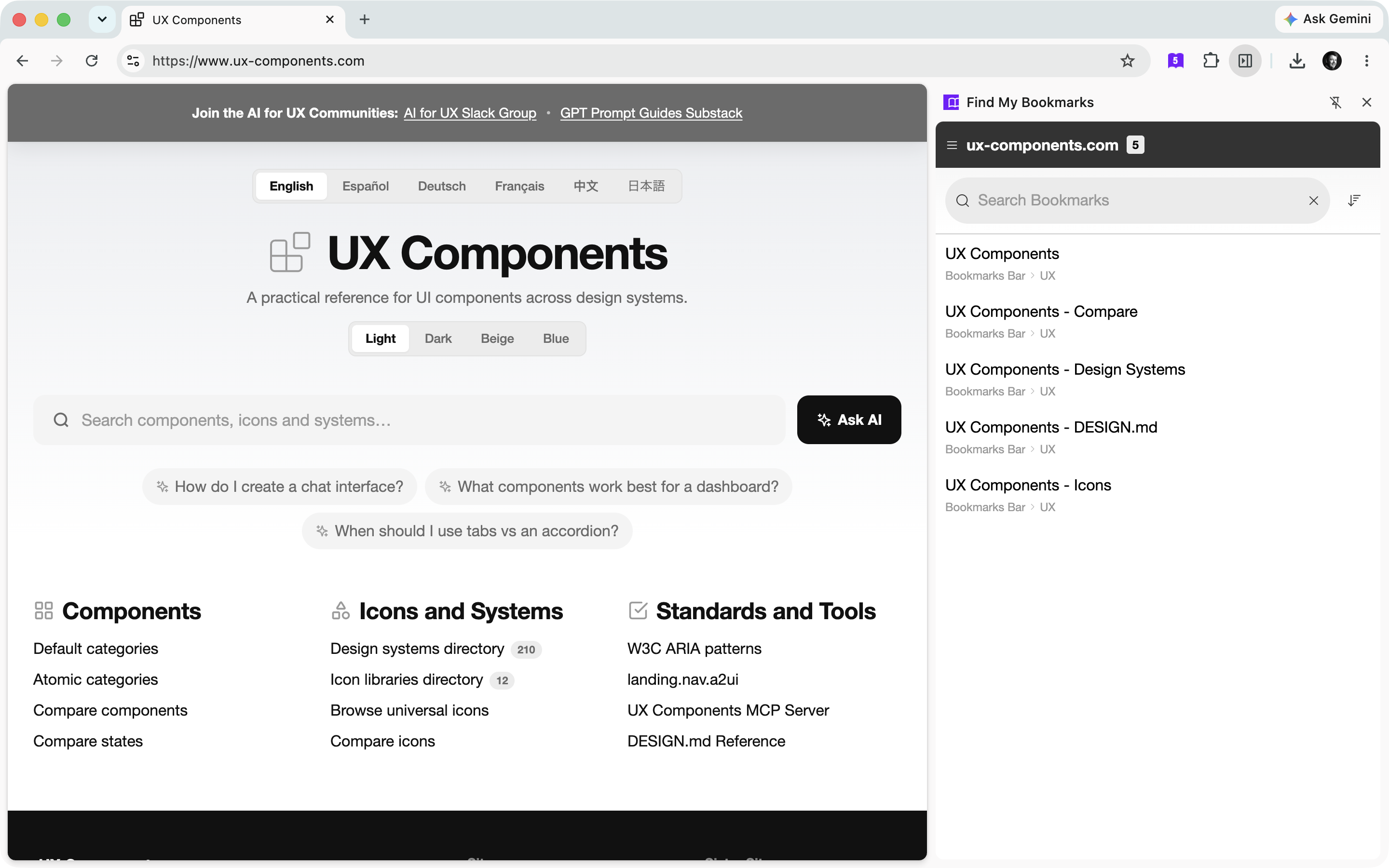Ask what components work best for dashboard
1389x868 pixels.
point(608,487)
